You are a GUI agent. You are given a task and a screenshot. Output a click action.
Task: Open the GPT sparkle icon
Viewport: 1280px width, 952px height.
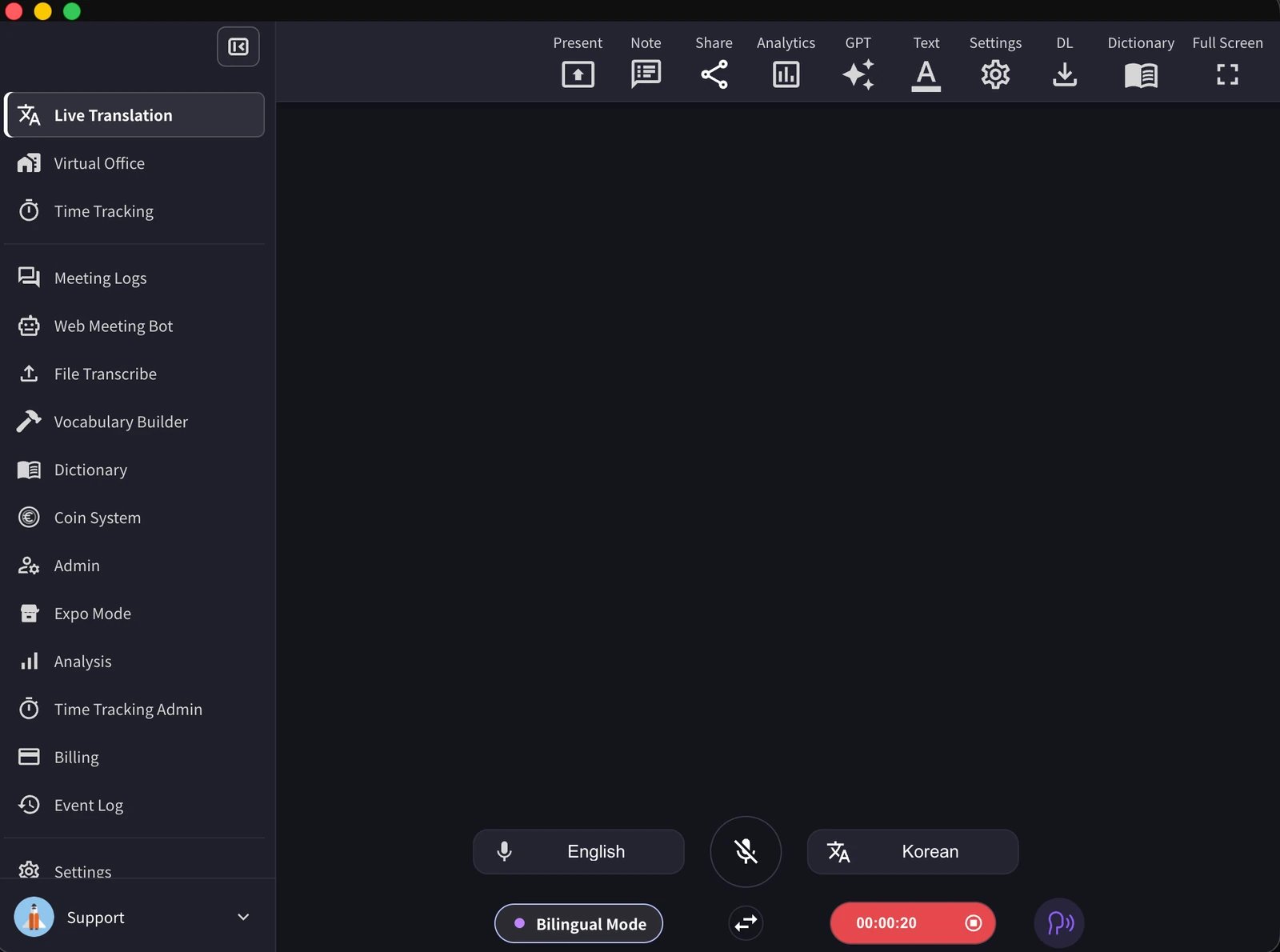(858, 74)
